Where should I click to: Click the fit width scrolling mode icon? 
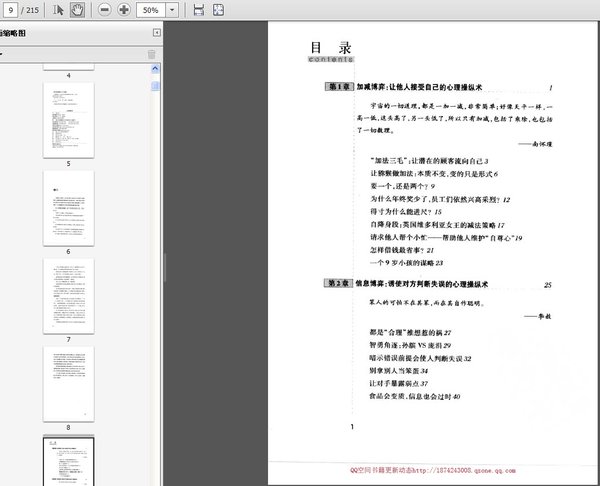(199, 10)
